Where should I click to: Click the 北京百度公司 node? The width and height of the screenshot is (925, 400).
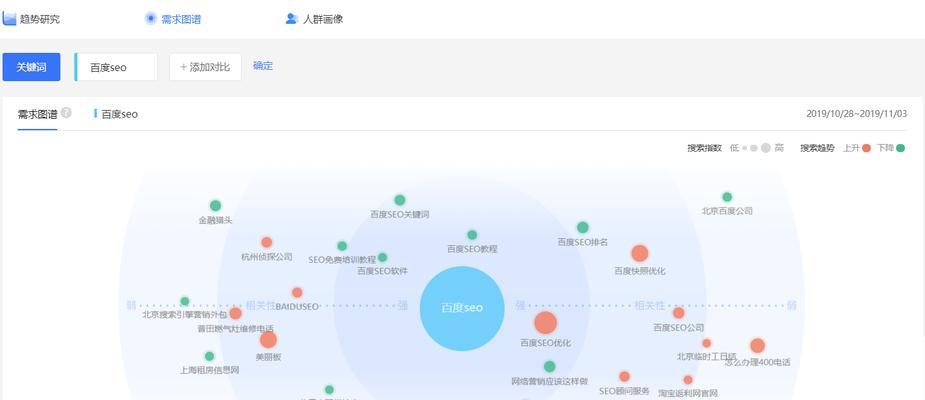click(727, 197)
